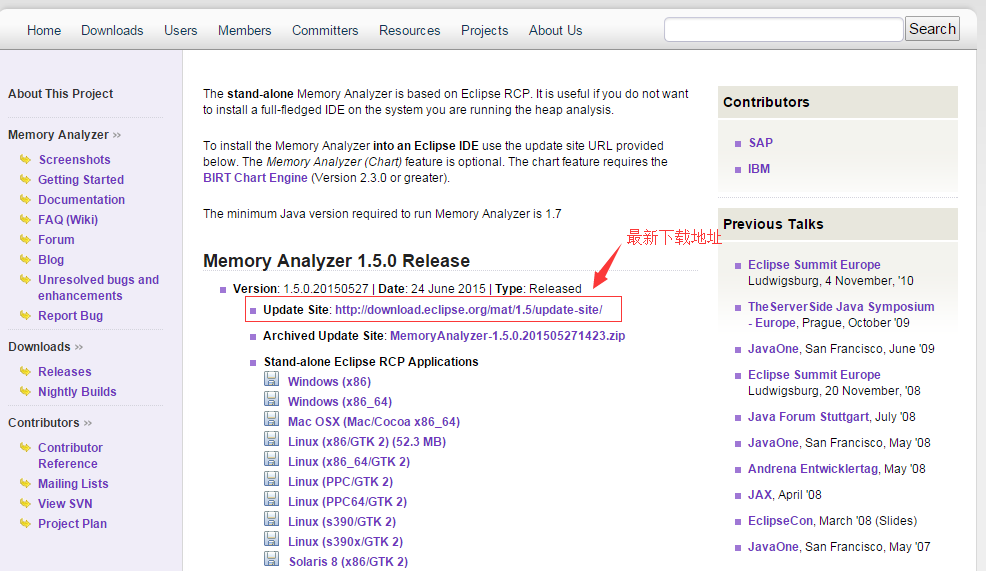Click inside the search text field
Screen dimensions: 986x571
point(784,30)
